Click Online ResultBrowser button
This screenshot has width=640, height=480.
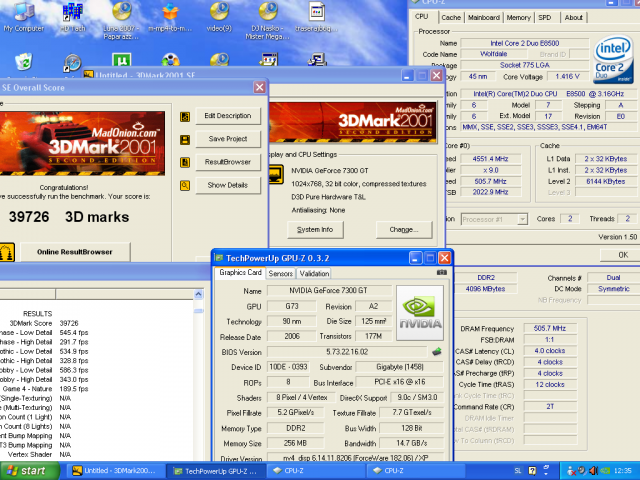(75, 252)
